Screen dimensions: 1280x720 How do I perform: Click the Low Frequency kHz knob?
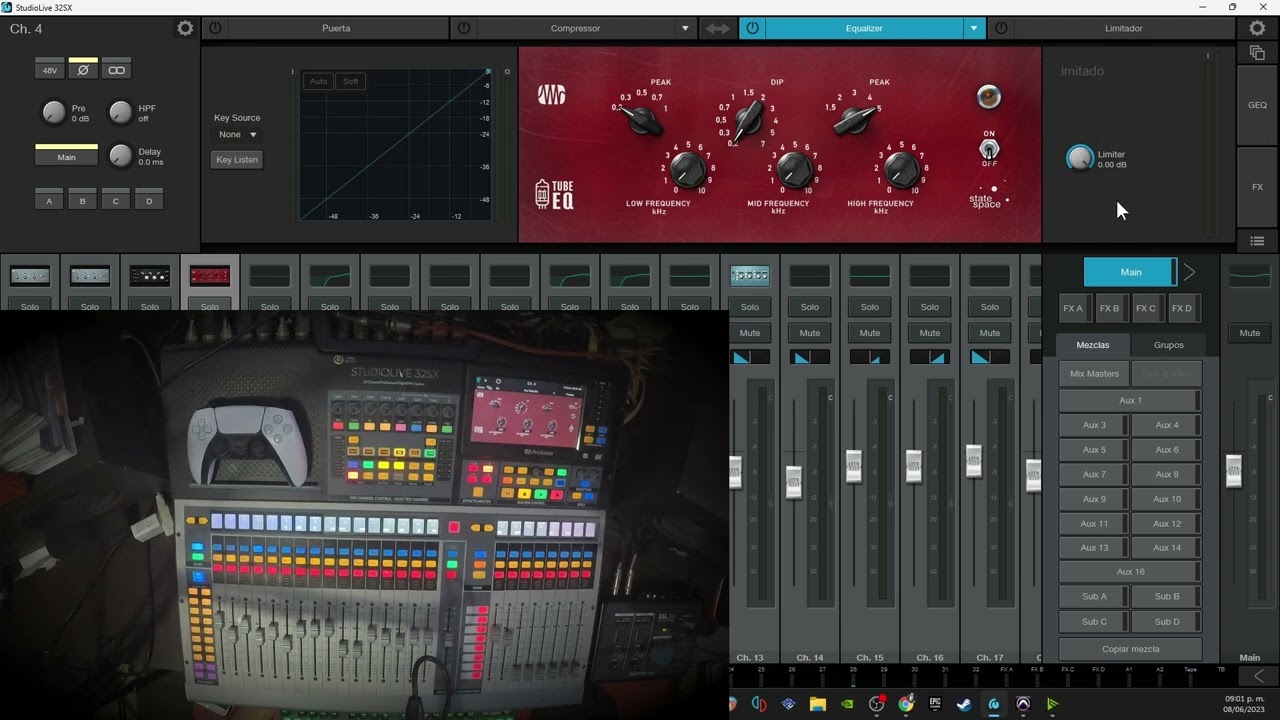tap(687, 170)
